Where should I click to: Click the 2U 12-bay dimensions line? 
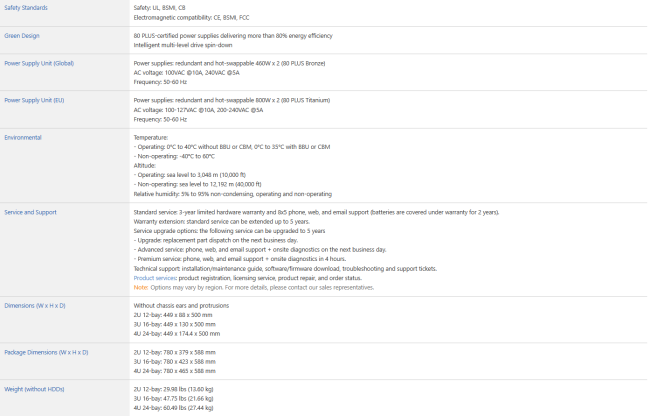[173, 315]
